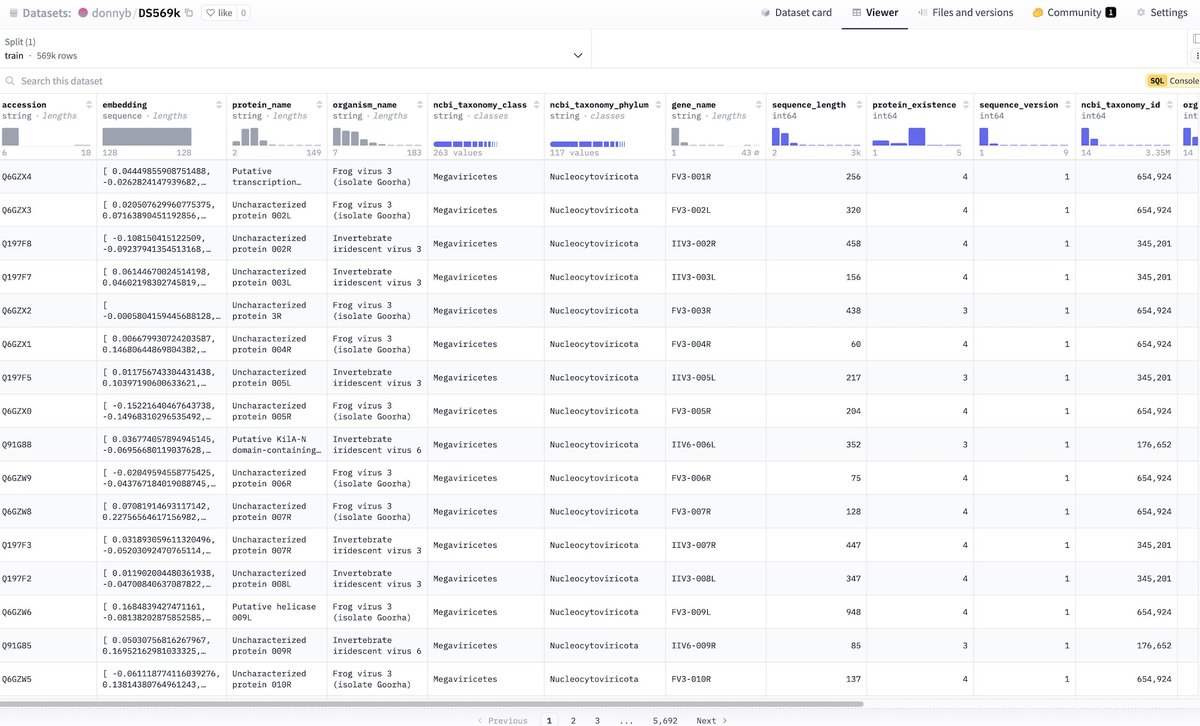Click embedding cell in the Q6GZX2 row
1200x726 pixels.
pyautogui.click(x=159, y=311)
